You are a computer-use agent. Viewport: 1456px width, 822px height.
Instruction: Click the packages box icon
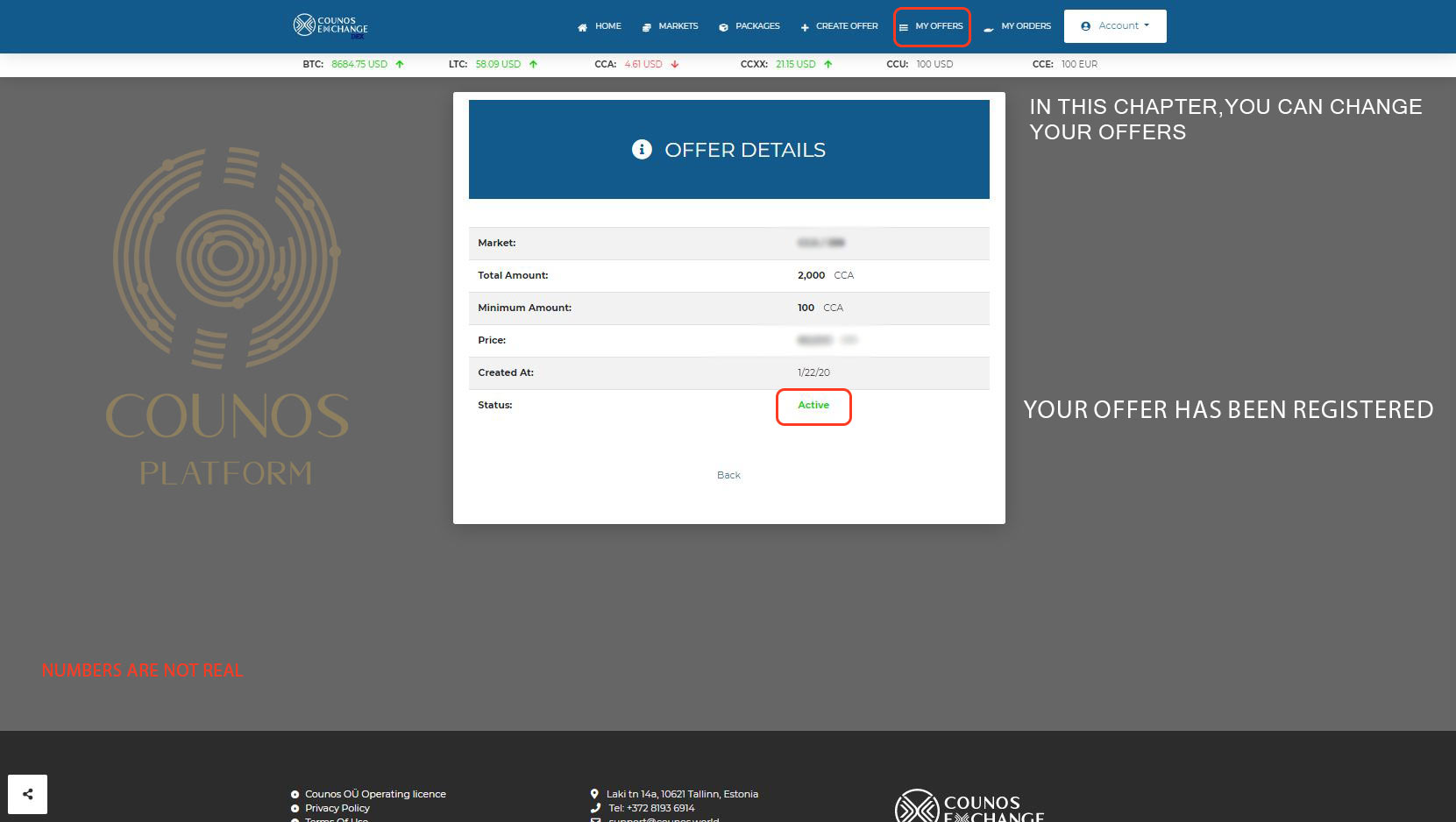tap(723, 27)
